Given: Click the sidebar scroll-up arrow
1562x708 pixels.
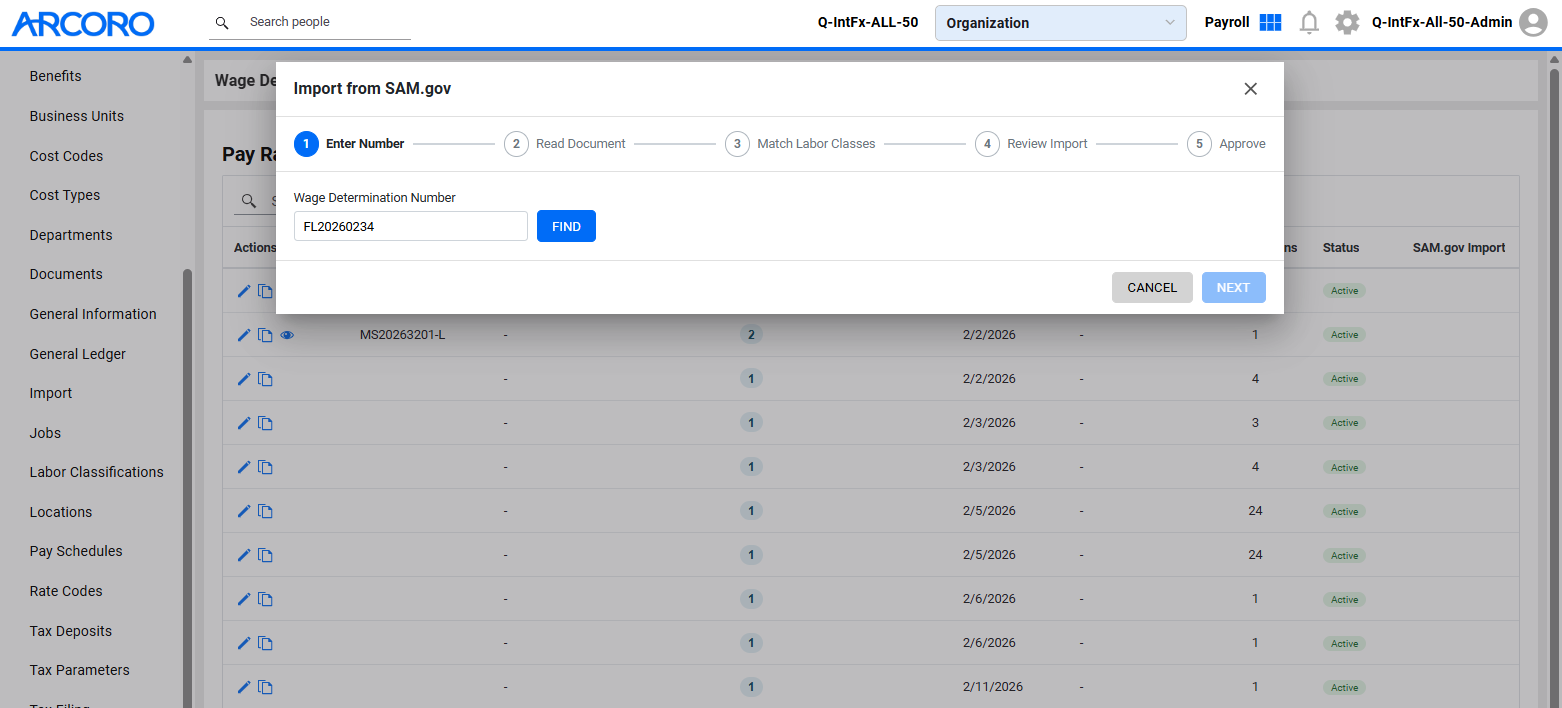Looking at the screenshot, I should pyautogui.click(x=187, y=60).
